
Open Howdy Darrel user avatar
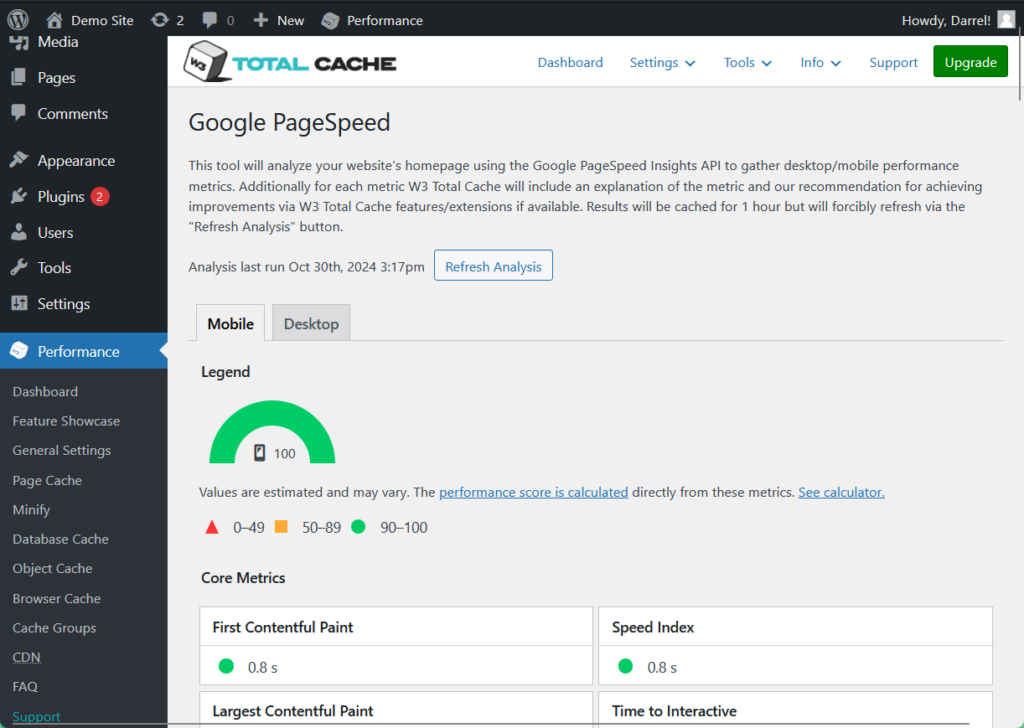(x=1006, y=20)
